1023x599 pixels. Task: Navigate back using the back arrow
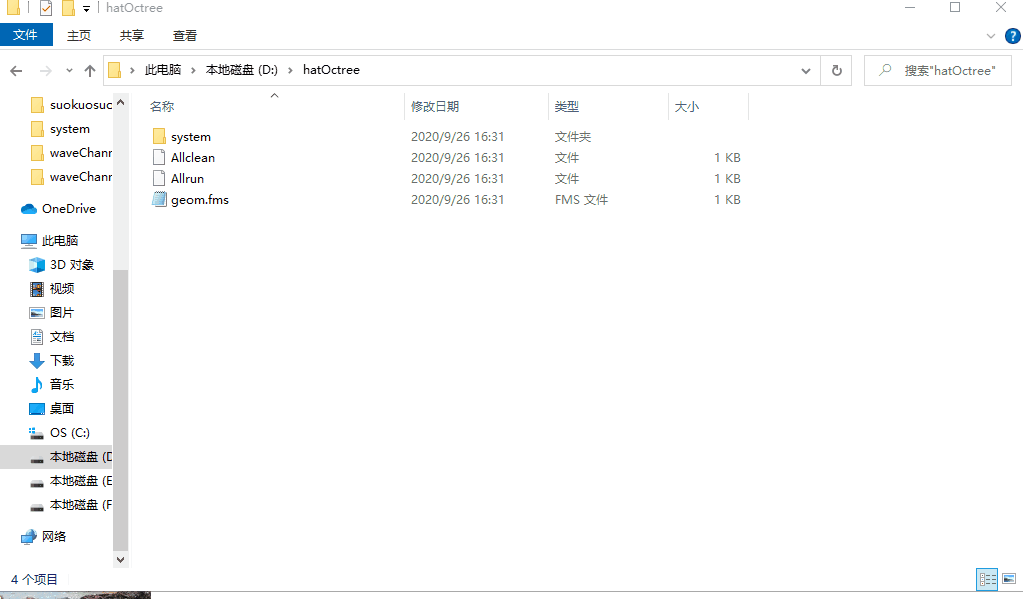coord(16,70)
